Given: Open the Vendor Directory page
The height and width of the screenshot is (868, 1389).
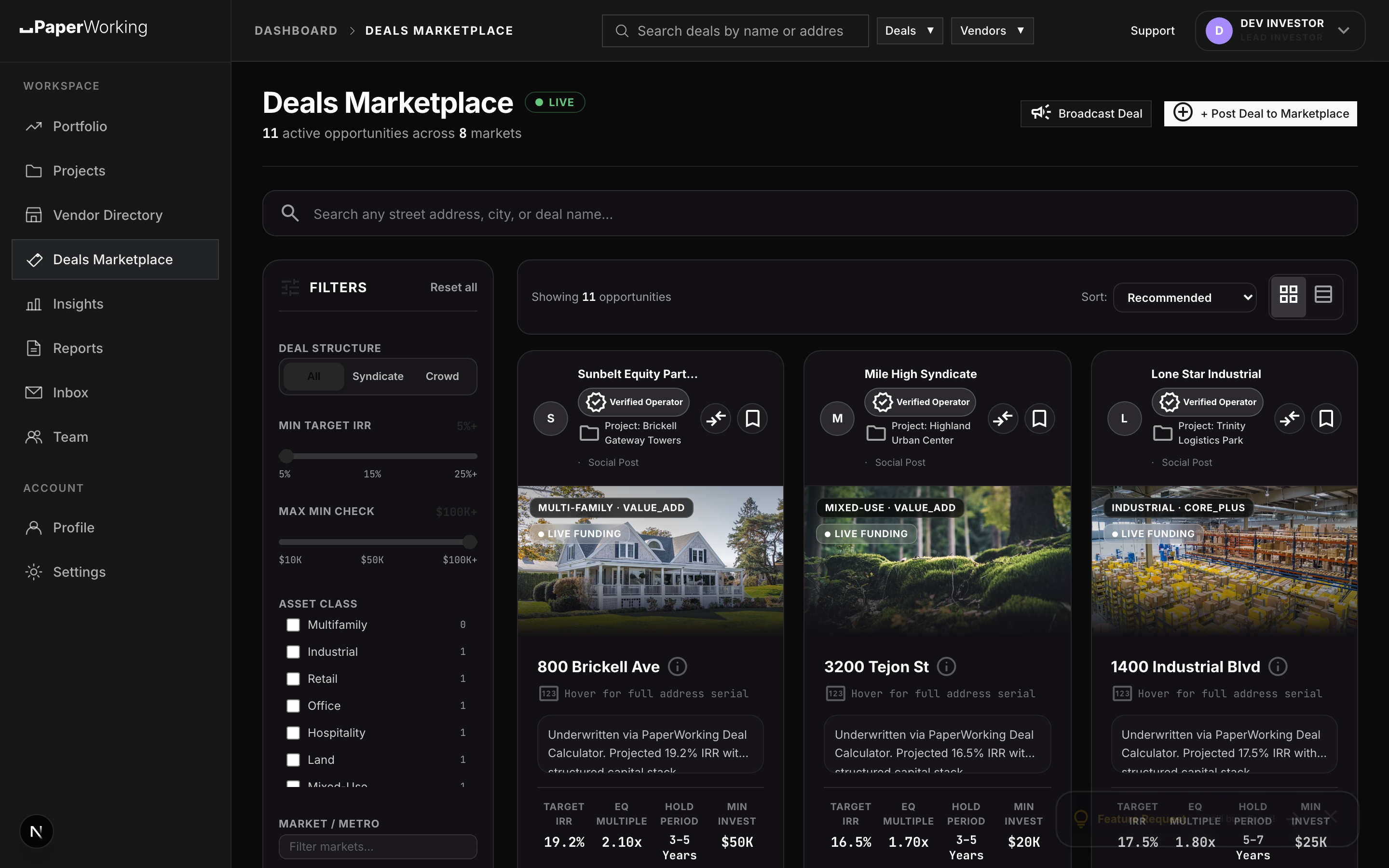Looking at the screenshot, I should pyautogui.click(x=115, y=215).
